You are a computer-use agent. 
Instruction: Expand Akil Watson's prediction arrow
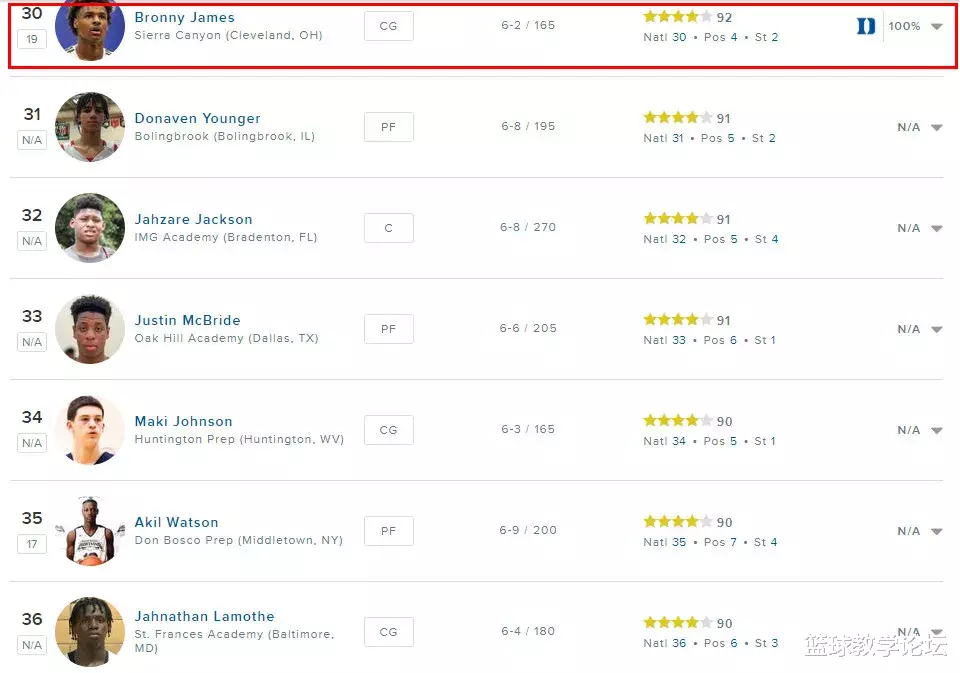click(x=937, y=532)
